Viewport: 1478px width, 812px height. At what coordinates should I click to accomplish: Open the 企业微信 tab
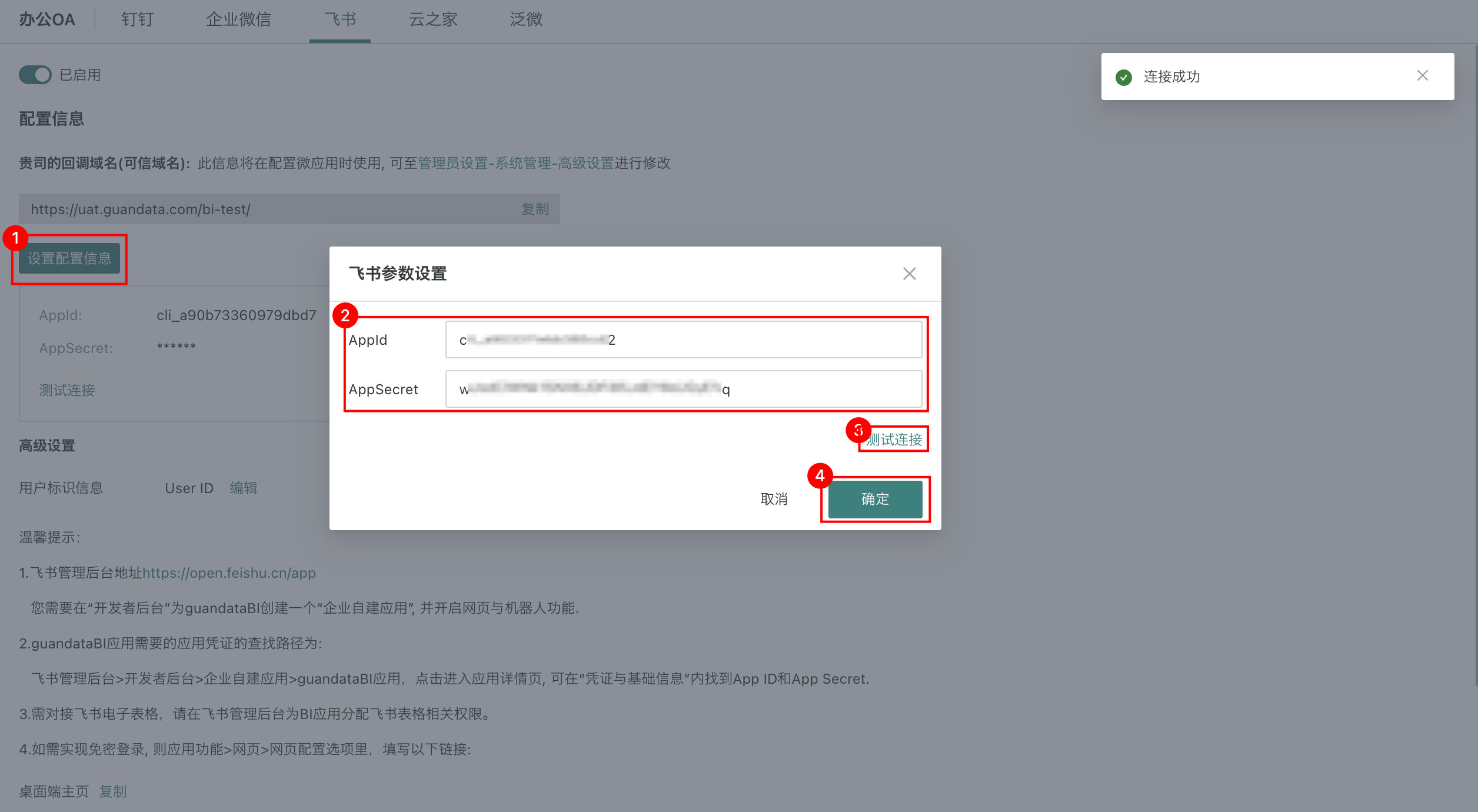click(238, 19)
